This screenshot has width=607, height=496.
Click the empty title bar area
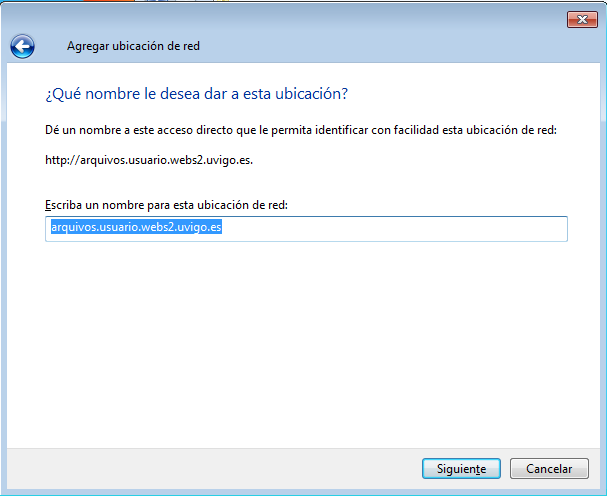(300, 18)
